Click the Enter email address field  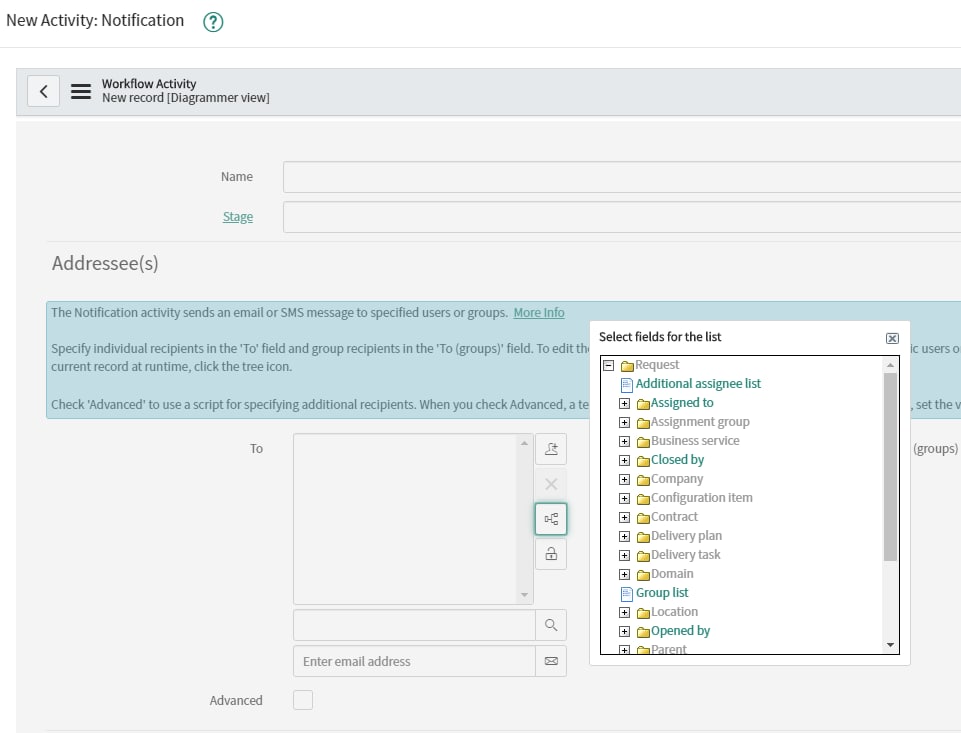414,661
